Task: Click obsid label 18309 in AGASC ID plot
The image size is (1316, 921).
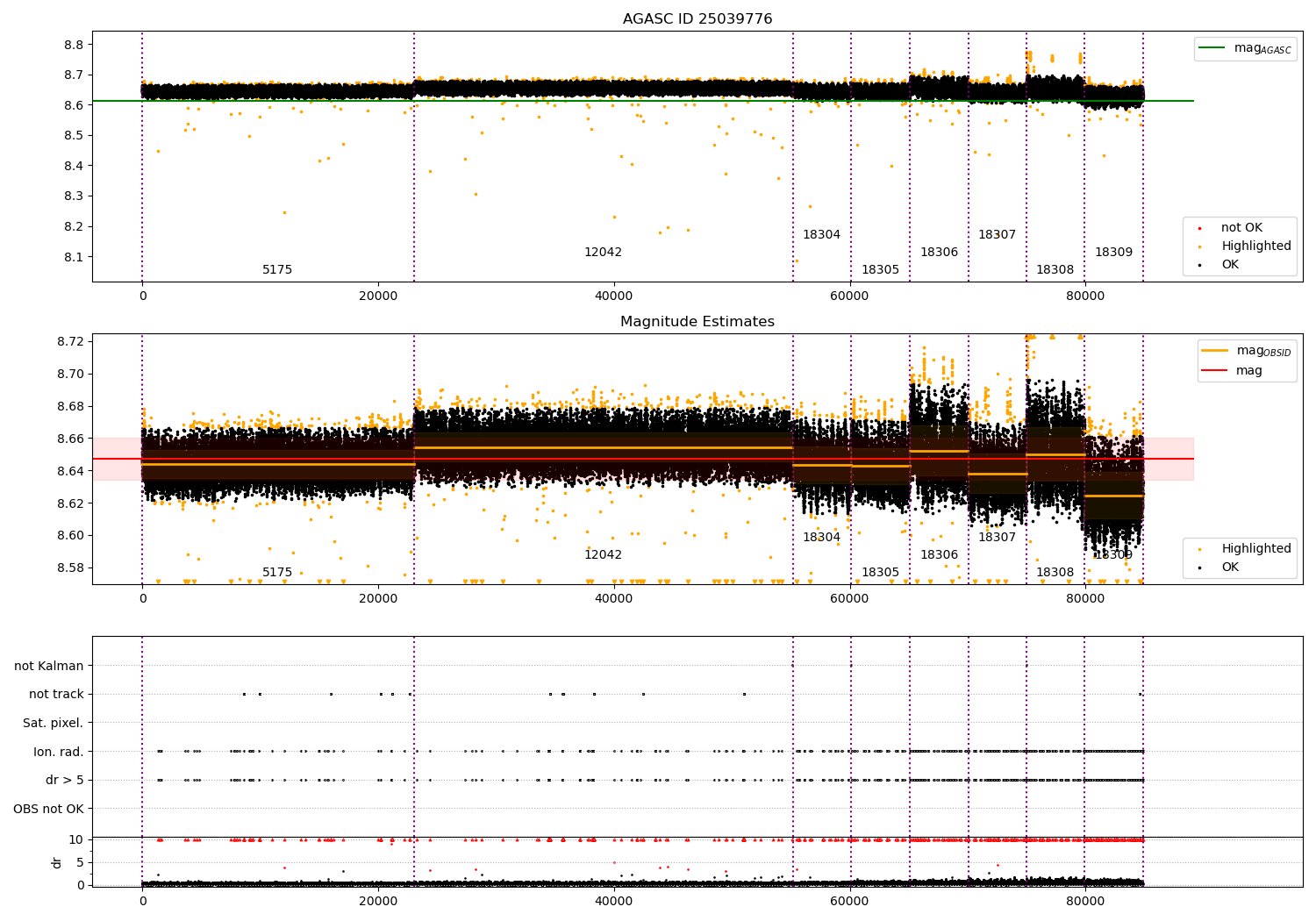Action: pos(1113,253)
